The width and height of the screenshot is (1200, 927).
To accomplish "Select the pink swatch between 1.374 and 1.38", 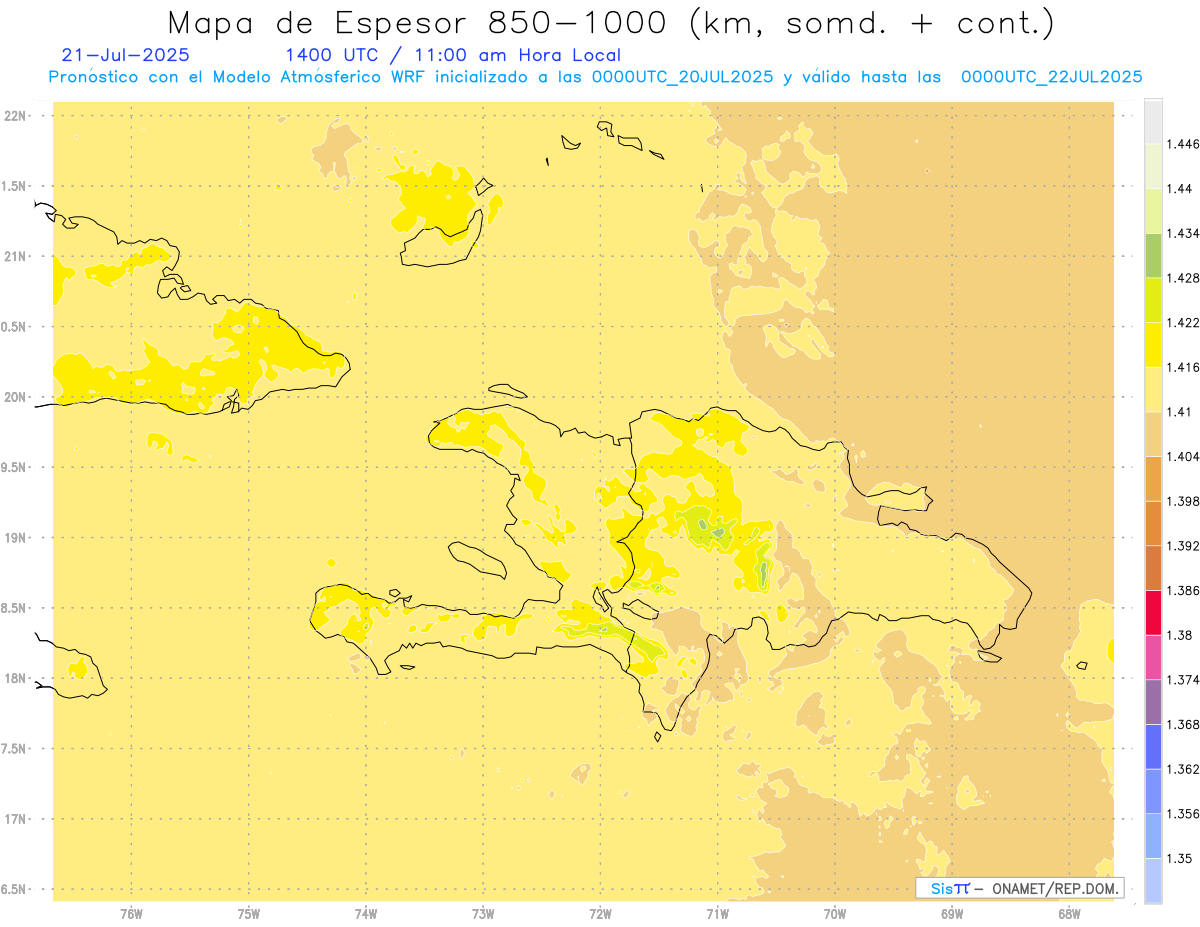I will [1153, 657].
